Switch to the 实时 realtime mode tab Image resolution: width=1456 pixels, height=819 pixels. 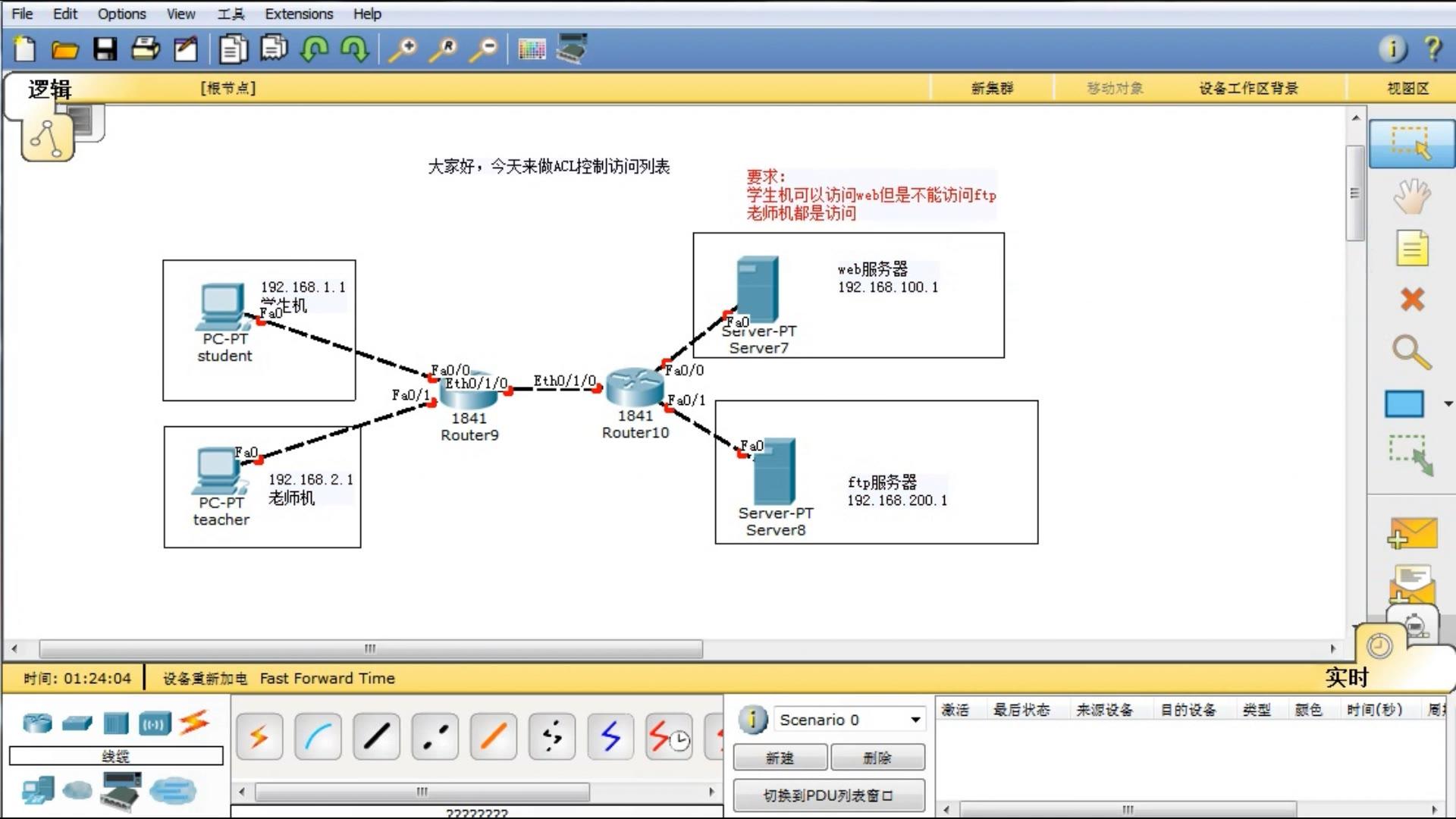[1347, 677]
